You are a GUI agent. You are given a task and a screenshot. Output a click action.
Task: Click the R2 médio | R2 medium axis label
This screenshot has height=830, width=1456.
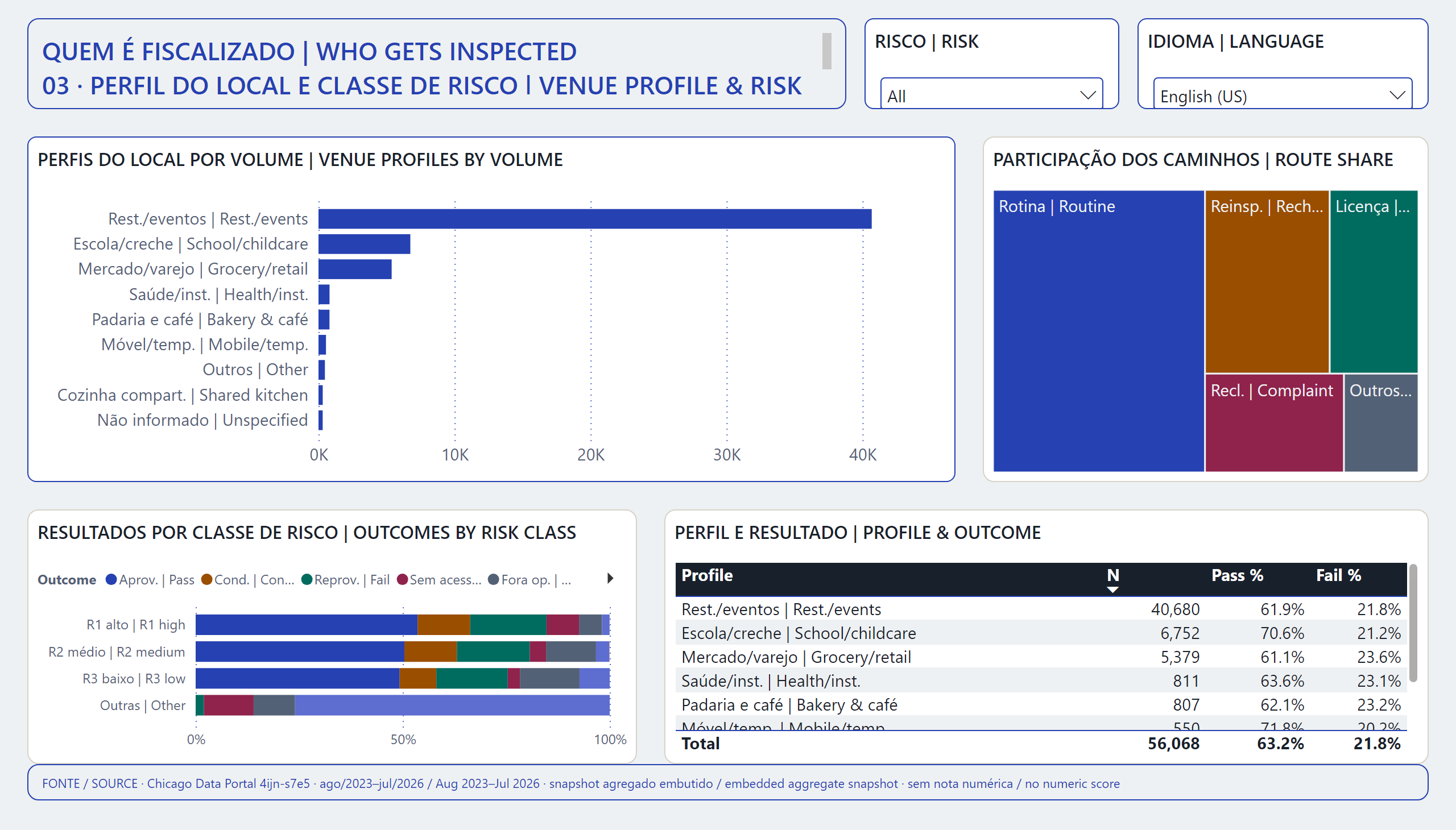117,651
